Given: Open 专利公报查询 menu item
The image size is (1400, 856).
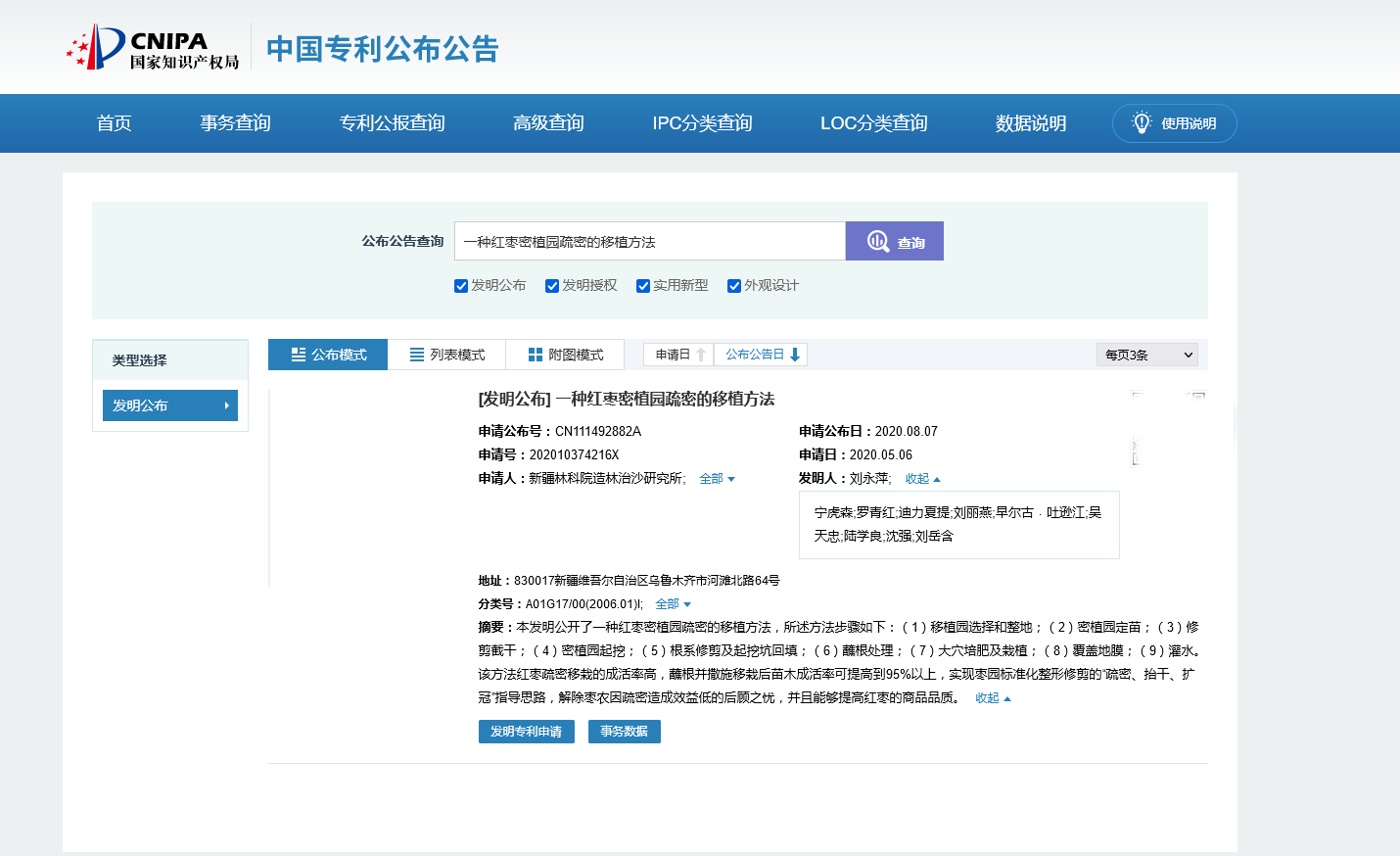Looking at the screenshot, I should 392,123.
